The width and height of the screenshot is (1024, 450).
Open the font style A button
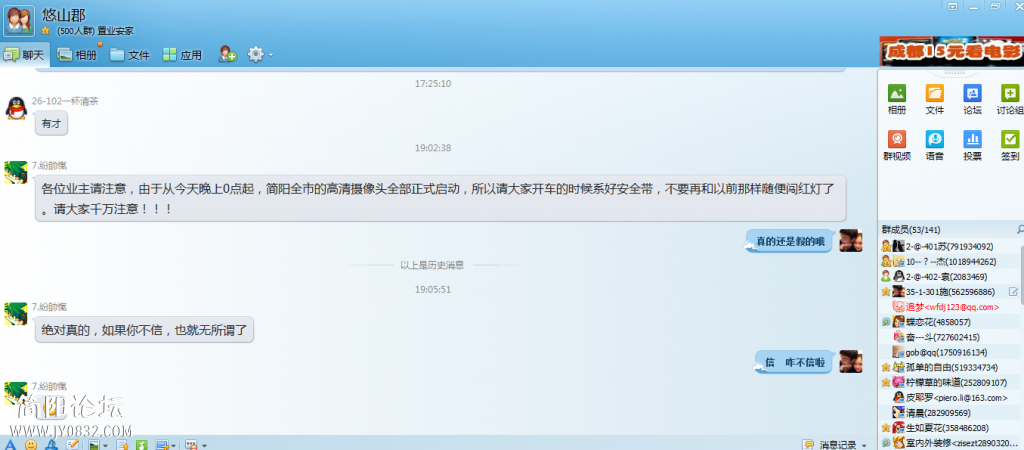pyautogui.click(x=10, y=445)
